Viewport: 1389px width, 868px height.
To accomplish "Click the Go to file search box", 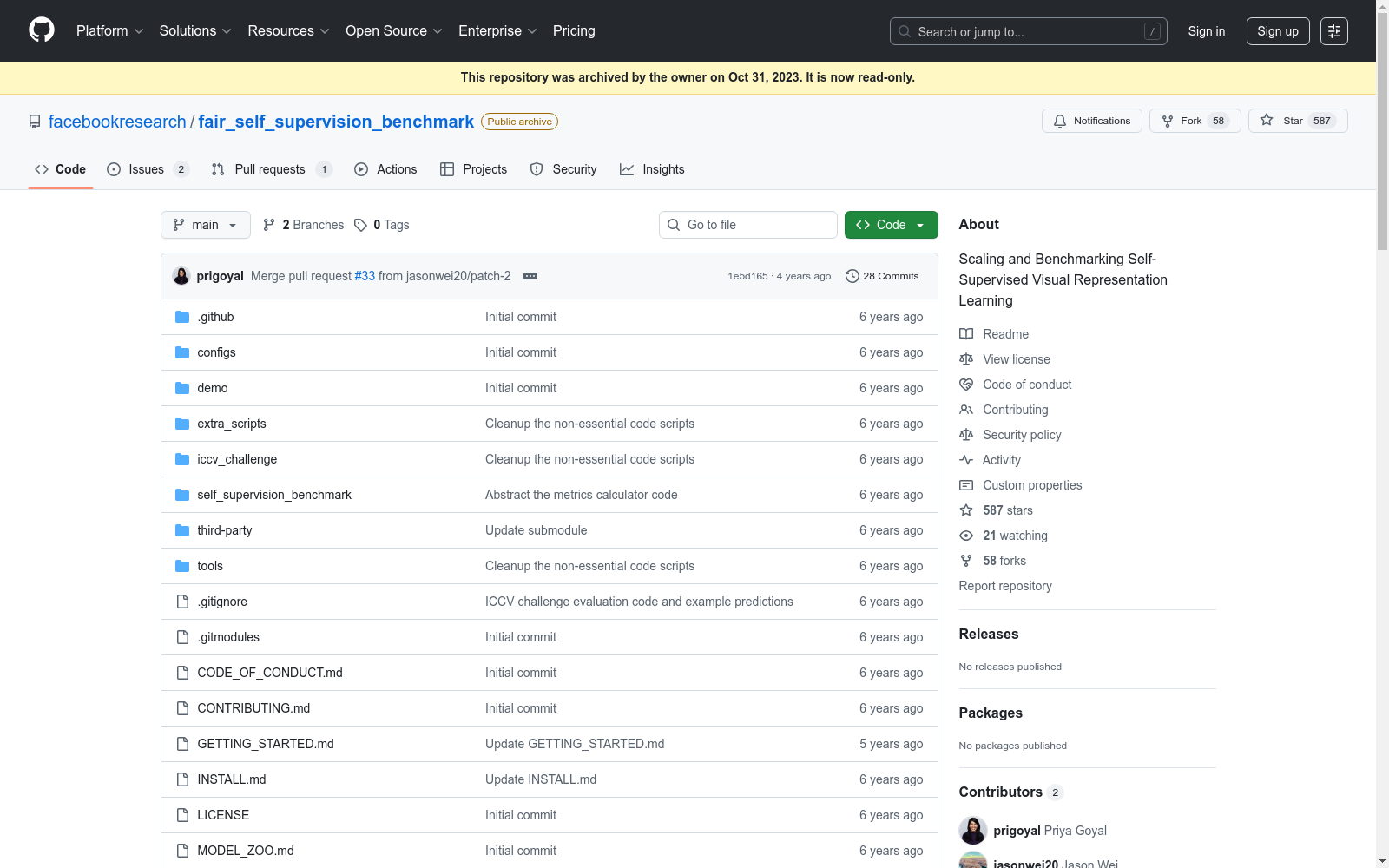I will [748, 225].
